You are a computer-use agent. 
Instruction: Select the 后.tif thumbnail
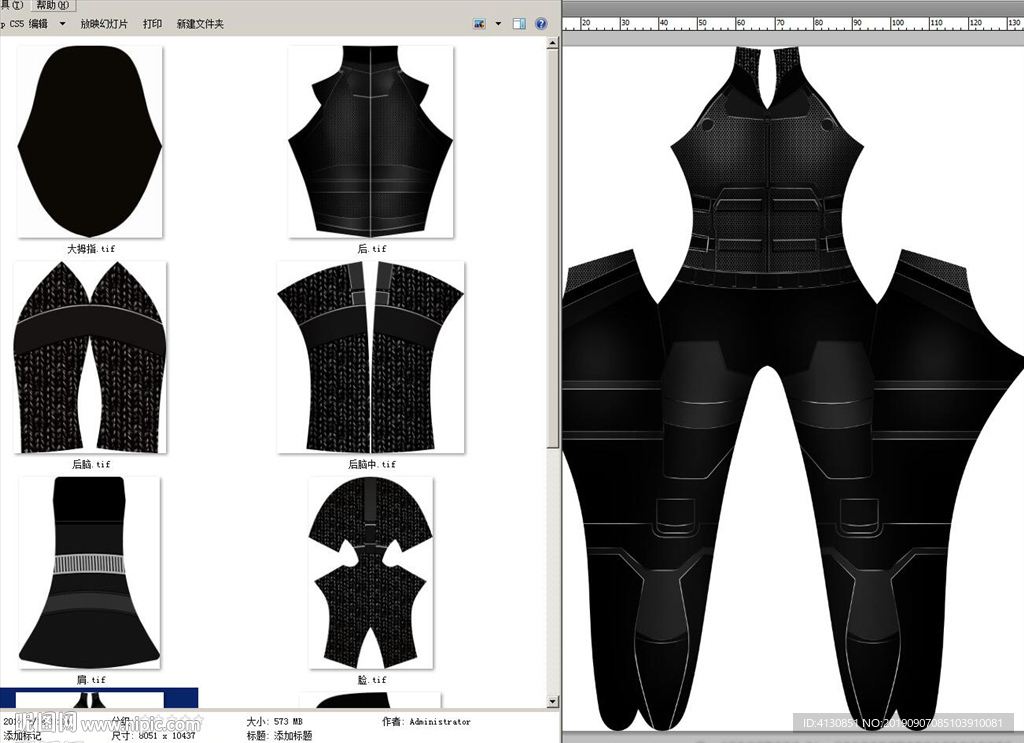(370, 140)
